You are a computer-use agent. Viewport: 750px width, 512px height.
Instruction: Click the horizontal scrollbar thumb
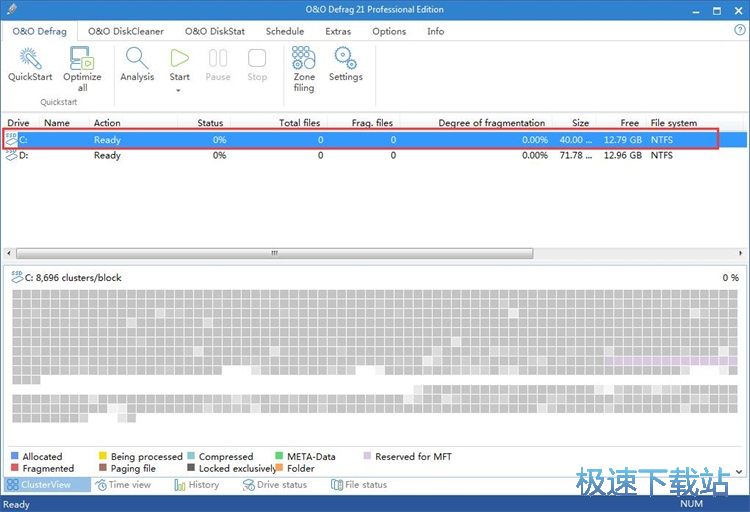275,253
